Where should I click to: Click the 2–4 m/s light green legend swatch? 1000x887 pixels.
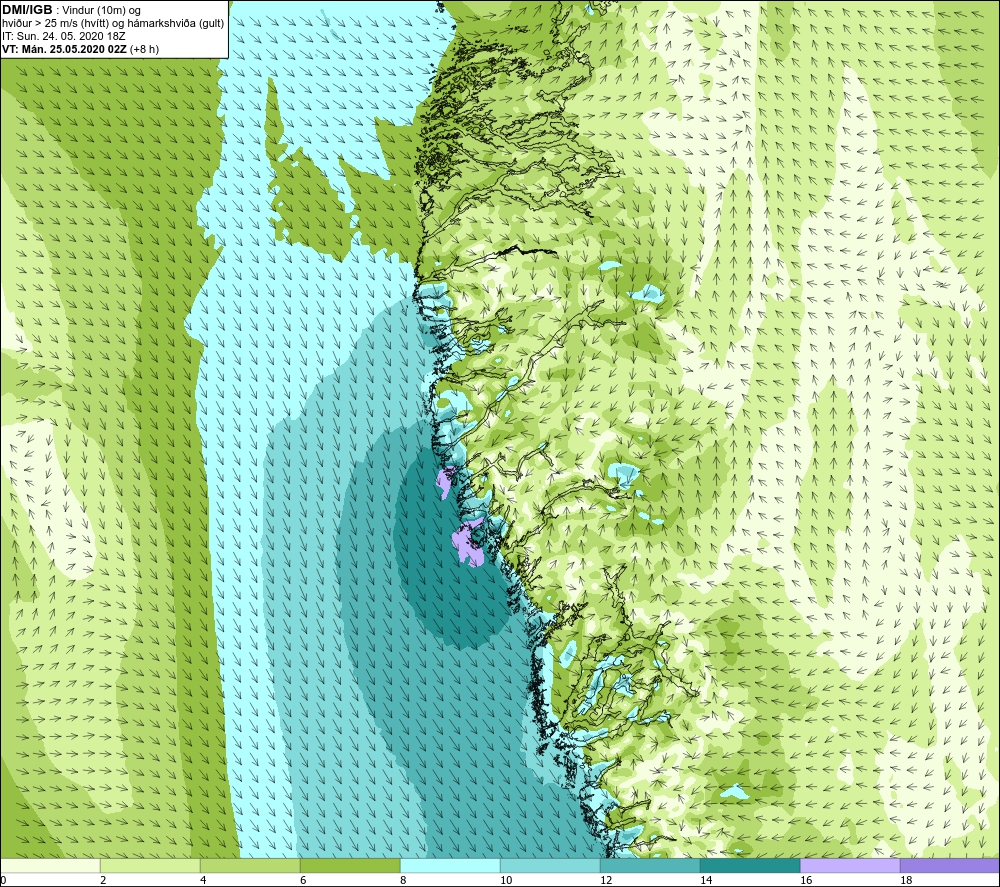[x=150, y=865]
